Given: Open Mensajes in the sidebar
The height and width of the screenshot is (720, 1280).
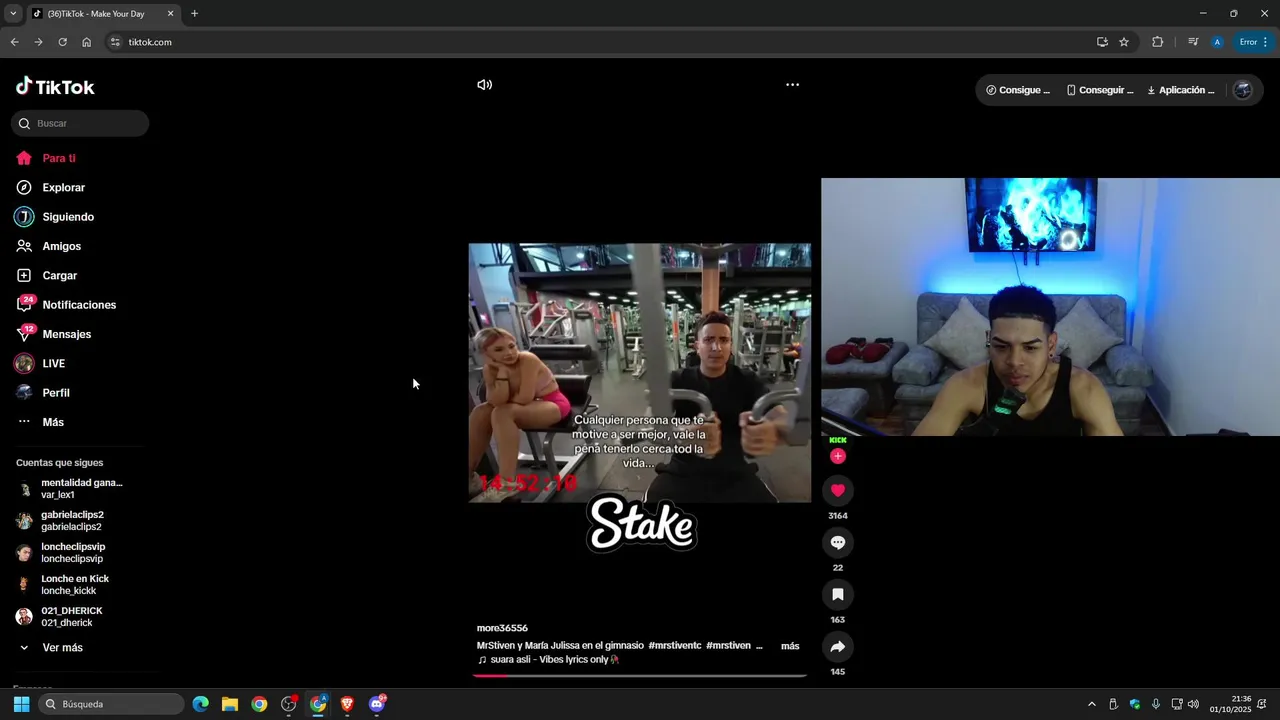Looking at the screenshot, I should [x=66, y=334].
